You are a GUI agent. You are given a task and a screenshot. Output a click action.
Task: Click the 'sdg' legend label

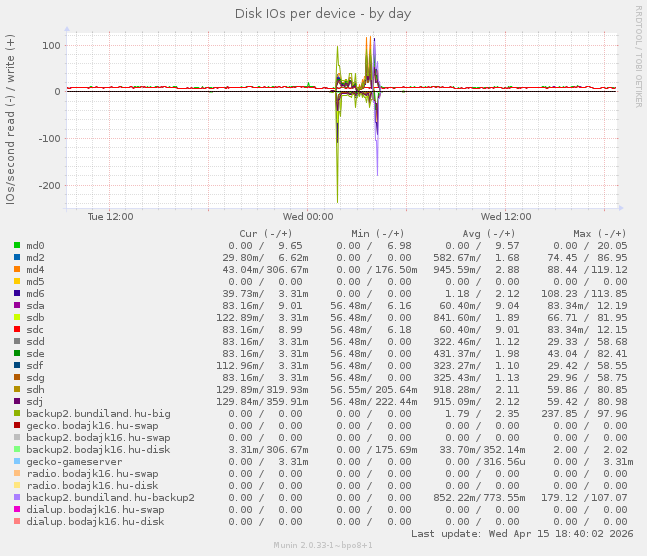tap(35, 378)
